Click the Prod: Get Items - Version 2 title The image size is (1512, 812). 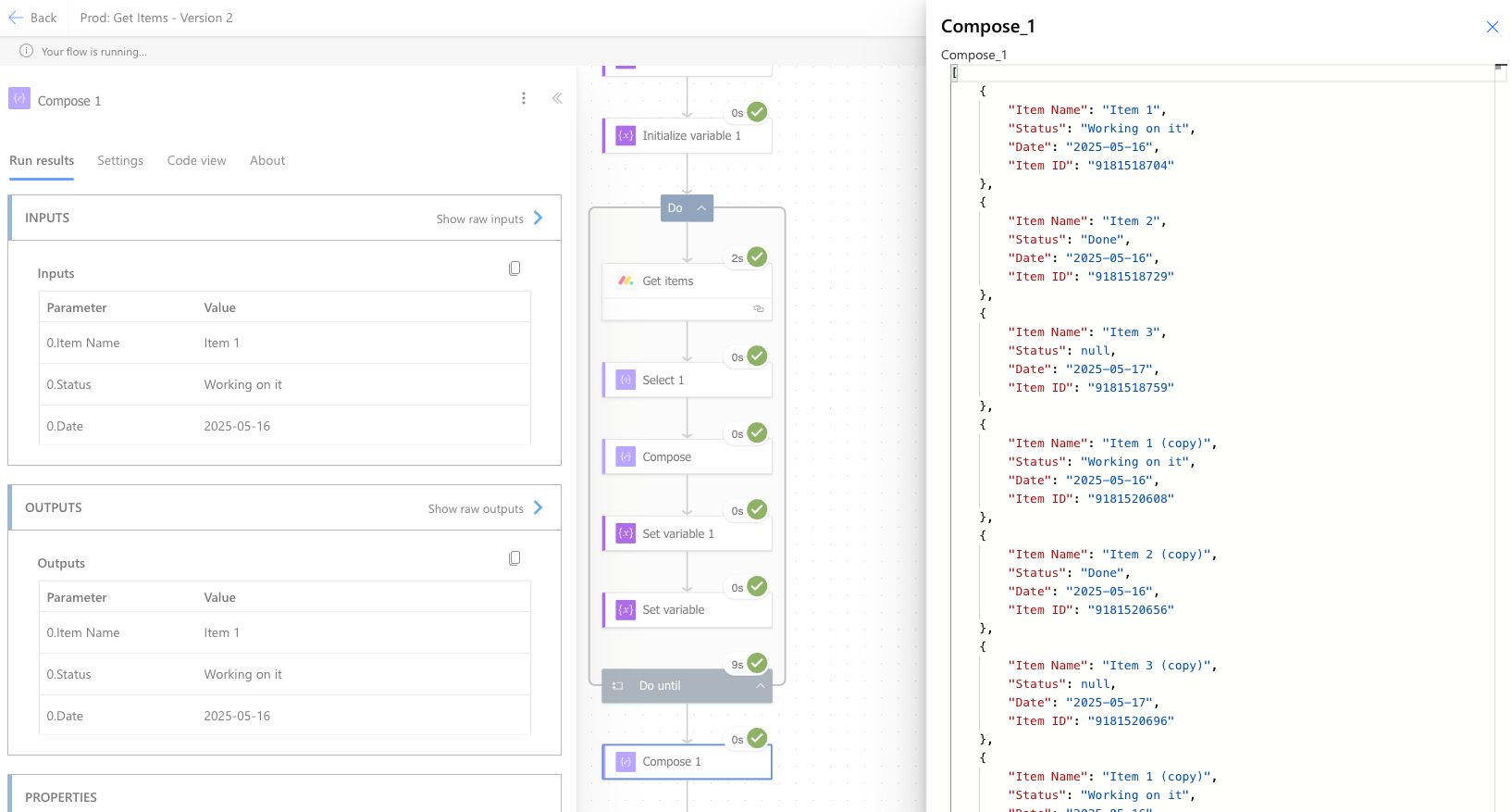[156, 18]
